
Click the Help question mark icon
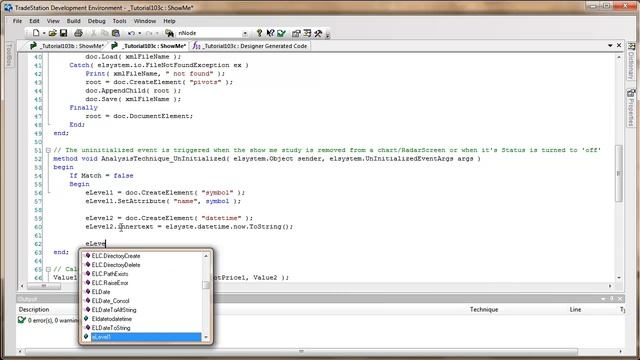[259, 33]
